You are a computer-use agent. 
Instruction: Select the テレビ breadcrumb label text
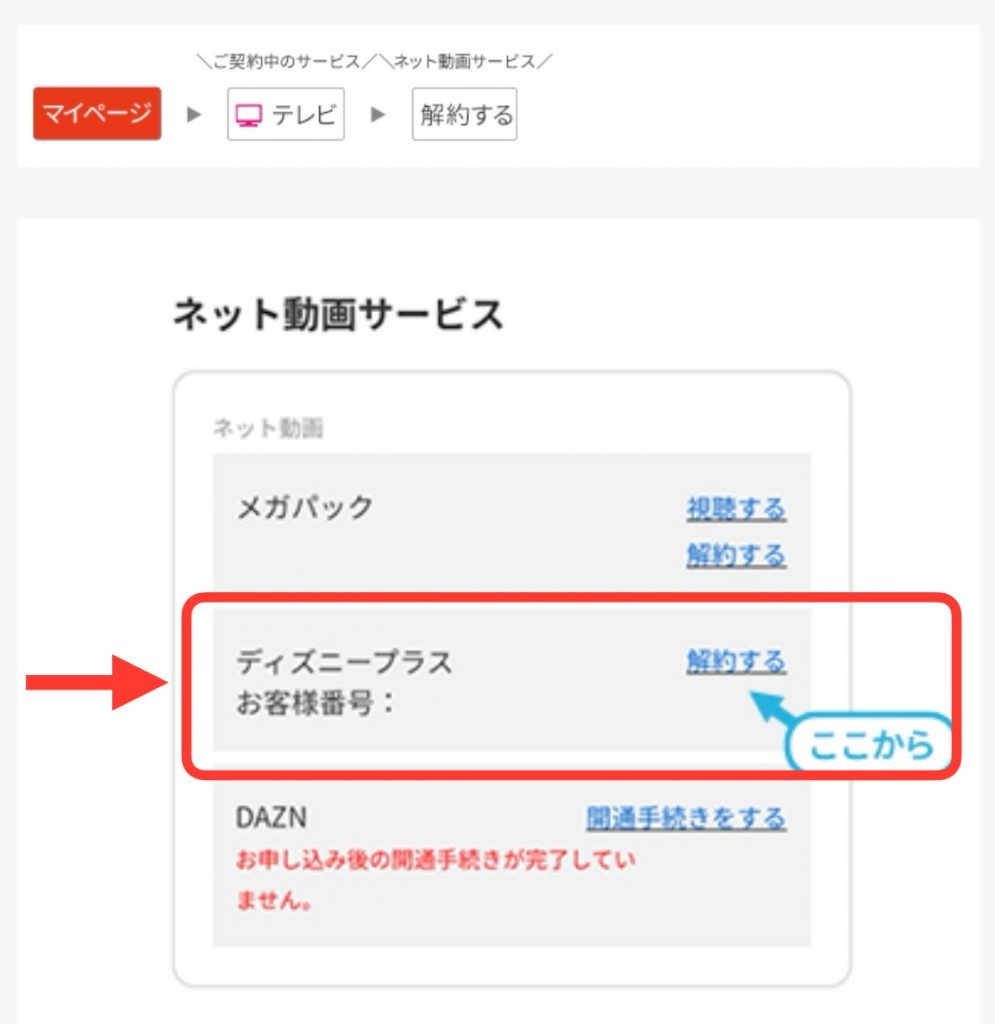click(x=304, y=115)
